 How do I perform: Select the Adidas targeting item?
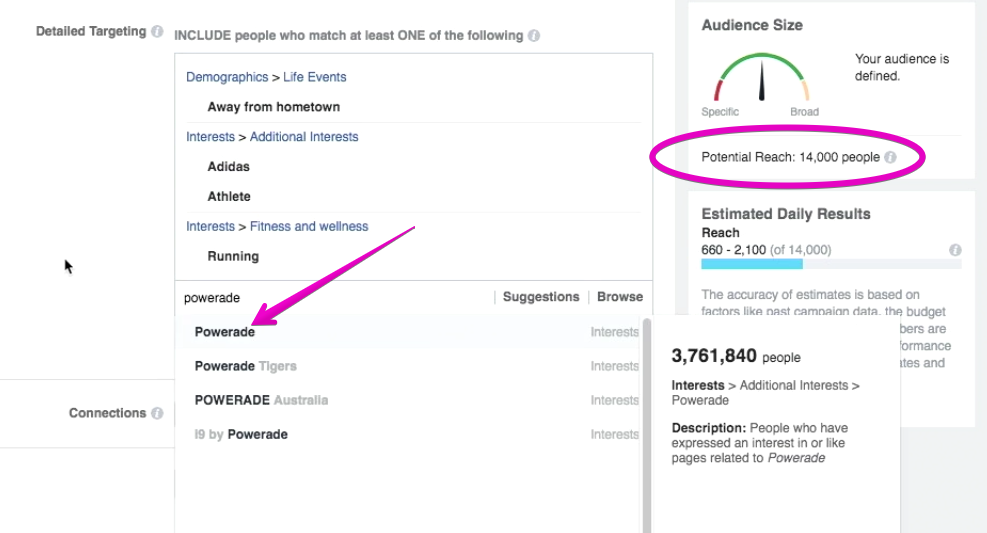coord(228,167)
